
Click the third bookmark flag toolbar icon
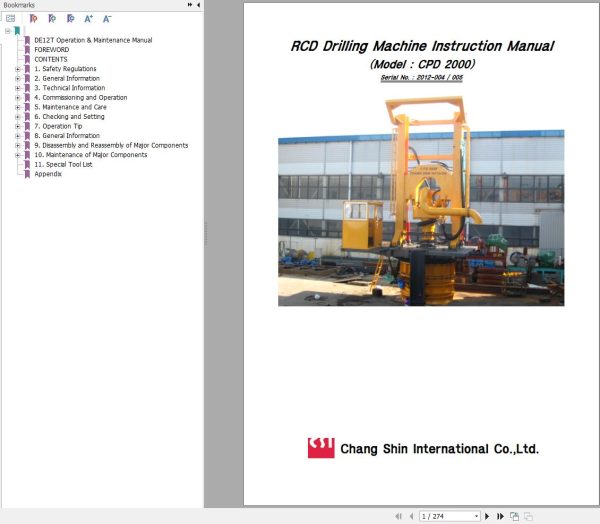(x=70, y=18)
